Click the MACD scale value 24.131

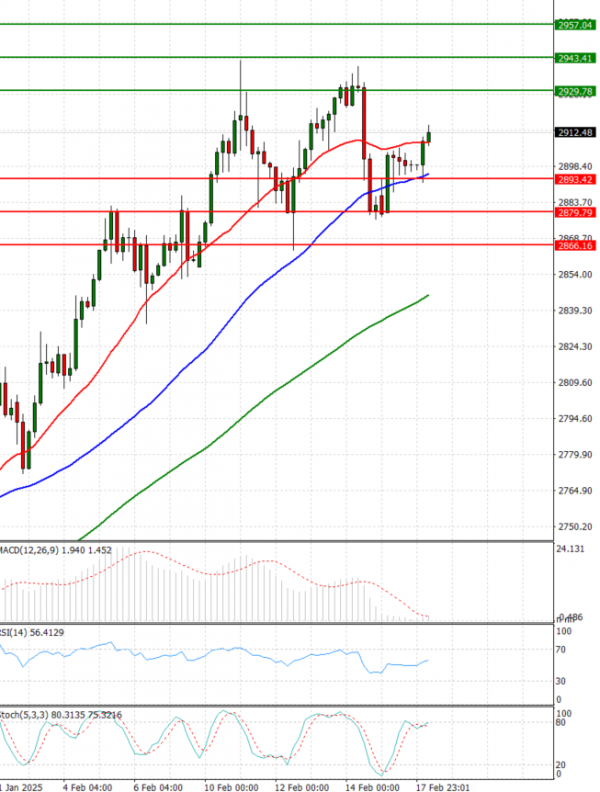click(570, 549)
